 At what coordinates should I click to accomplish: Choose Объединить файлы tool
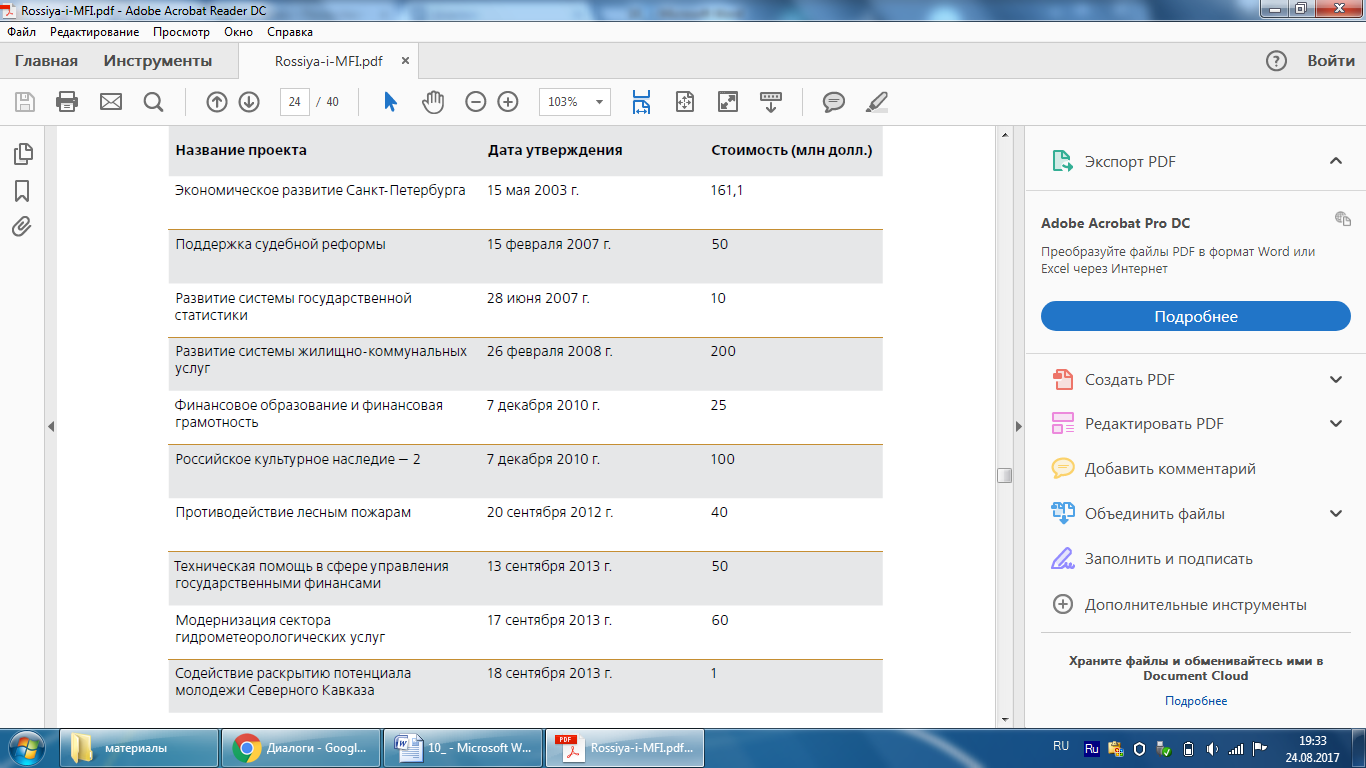1155,514
